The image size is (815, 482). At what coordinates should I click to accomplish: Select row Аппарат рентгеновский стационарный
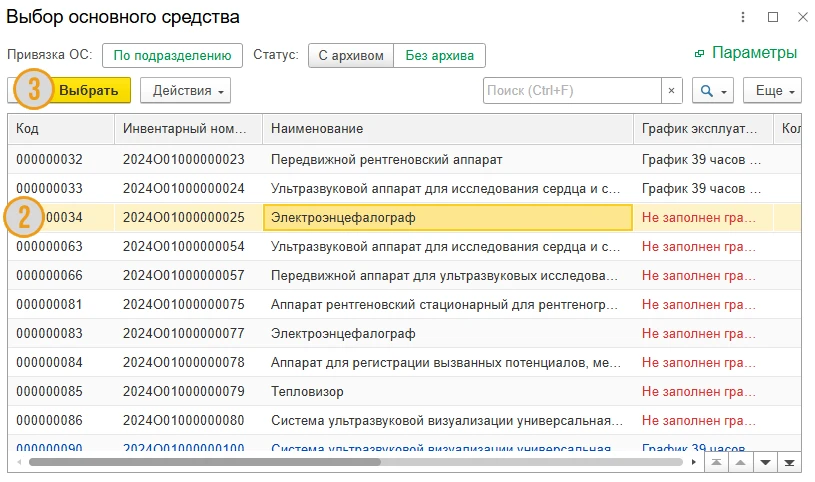click(404, 305)
